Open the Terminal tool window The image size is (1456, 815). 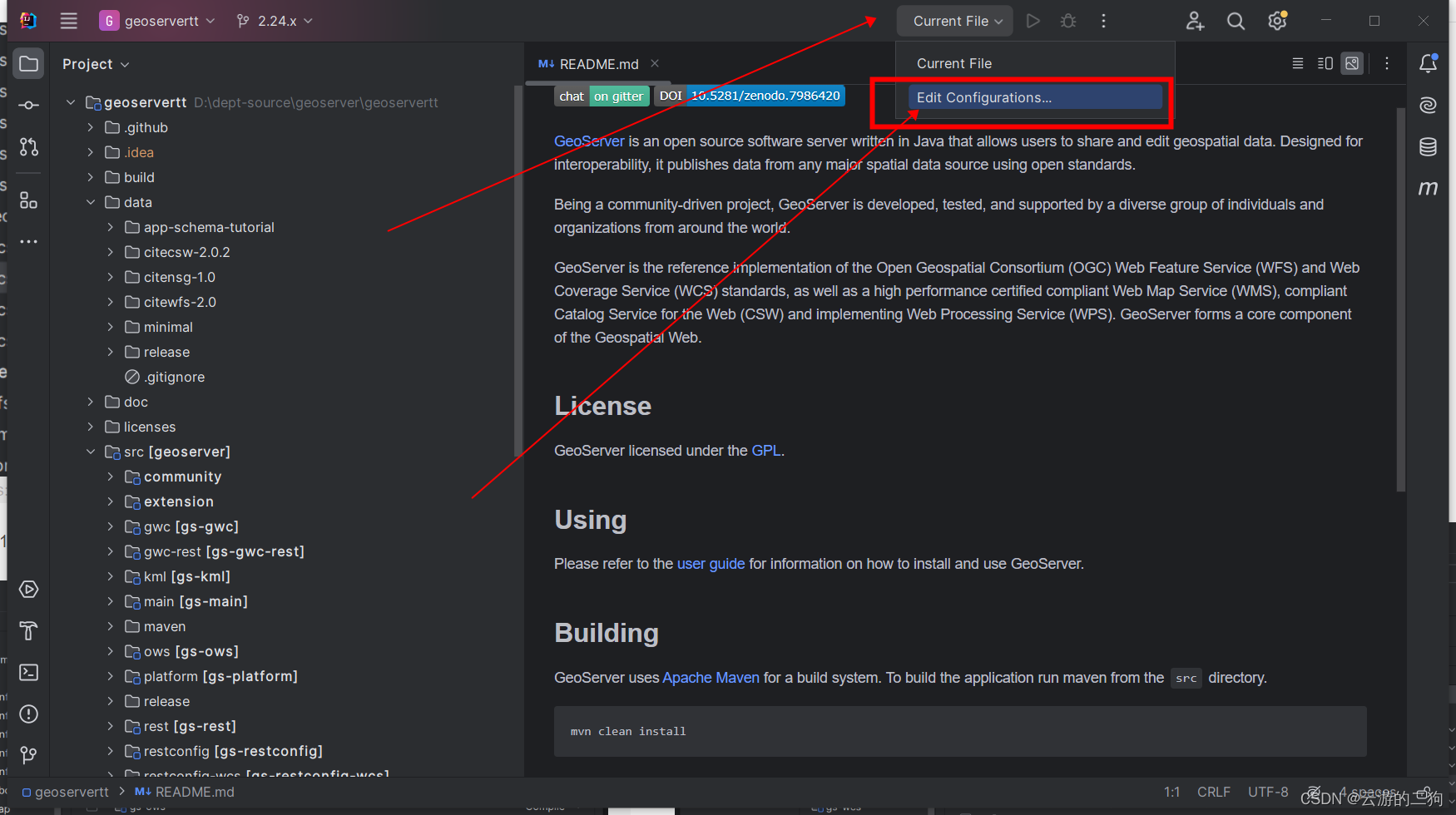tap(29, 672)
